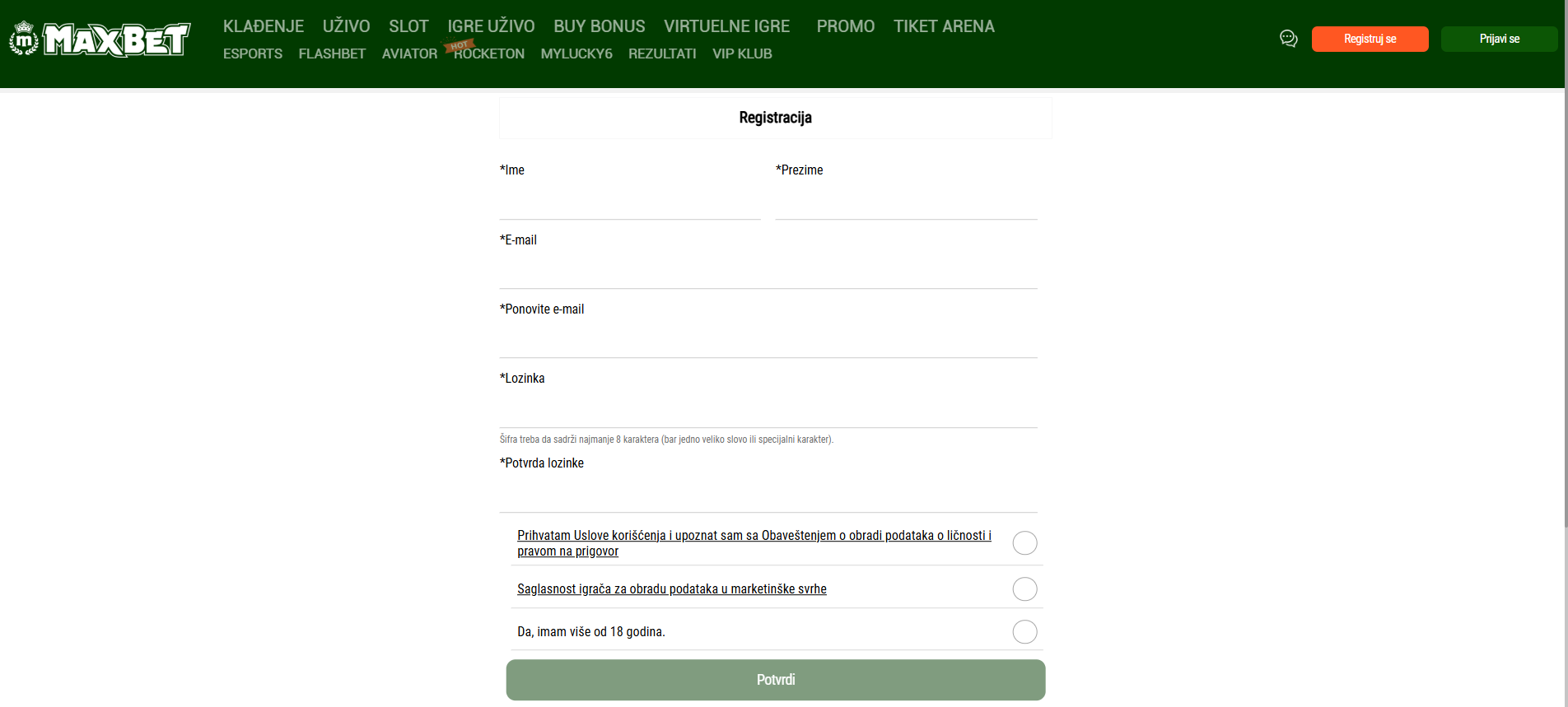Confirm being over 18 years old
The width and height of the screenshot is (1568, 707).
click(x=1024, y=632)
